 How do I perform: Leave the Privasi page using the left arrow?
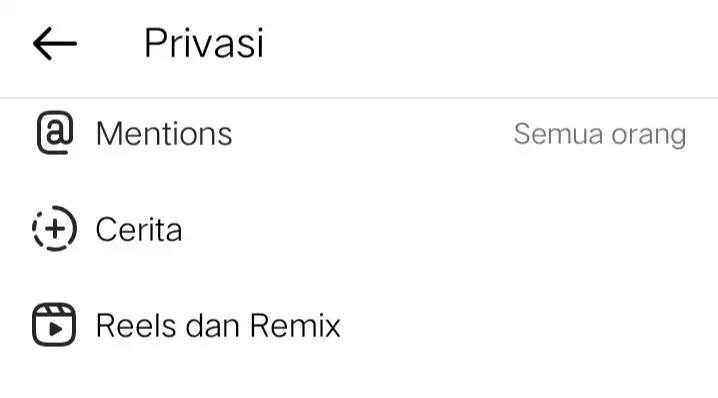pos(54,44)
